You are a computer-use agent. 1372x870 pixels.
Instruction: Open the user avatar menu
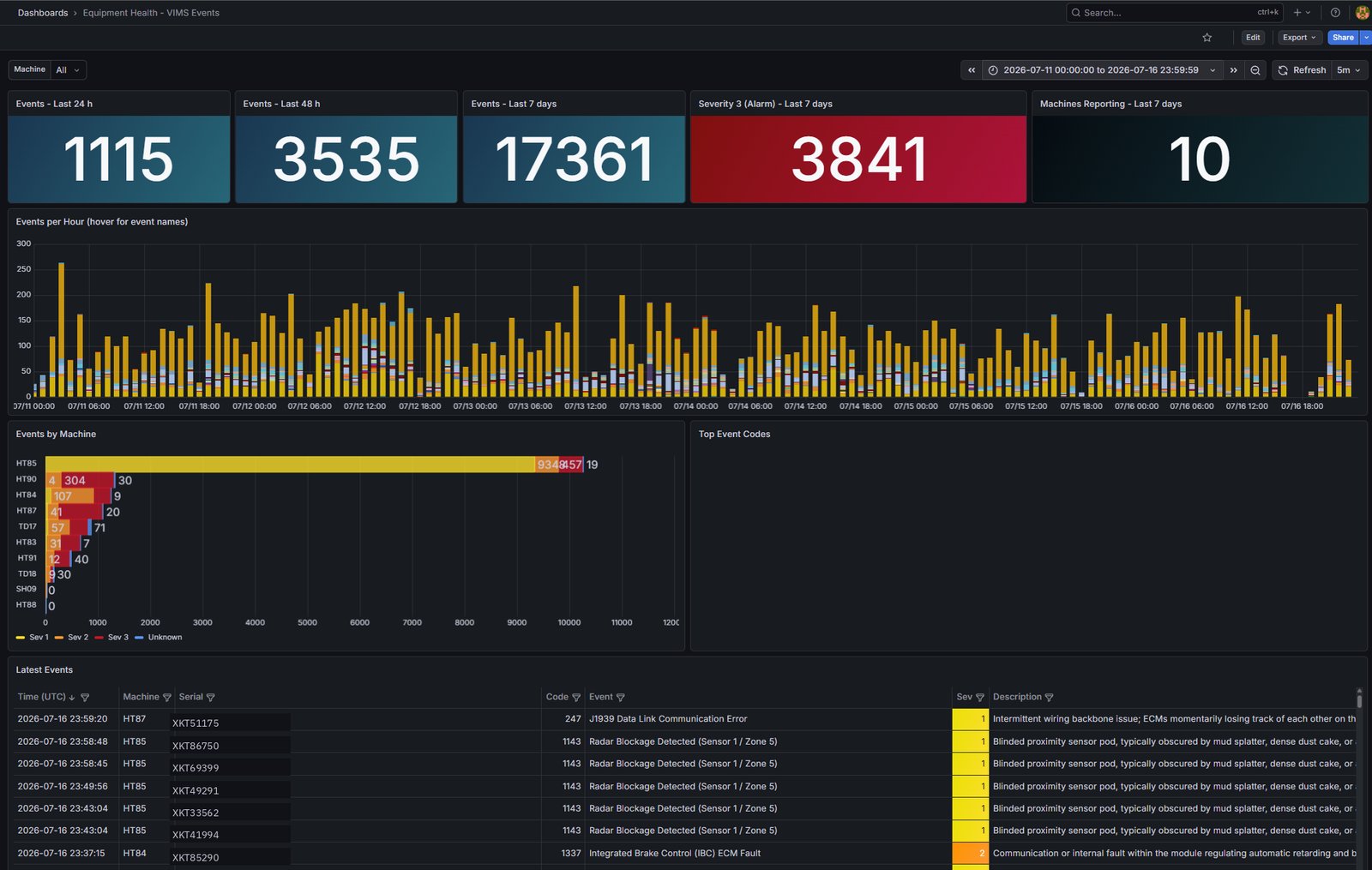tap(1362, 13)
